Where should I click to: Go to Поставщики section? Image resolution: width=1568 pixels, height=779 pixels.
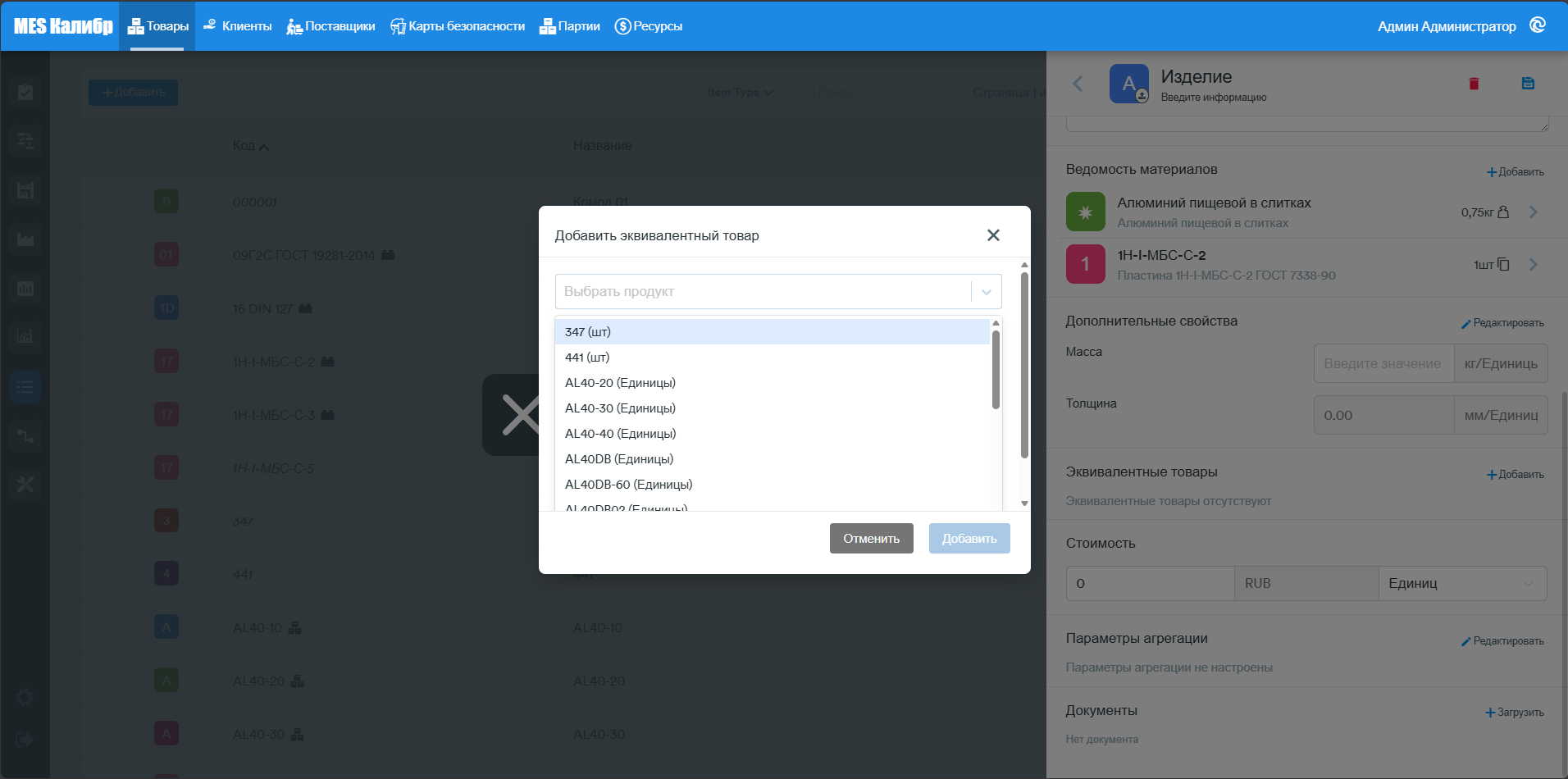[330, 26]
